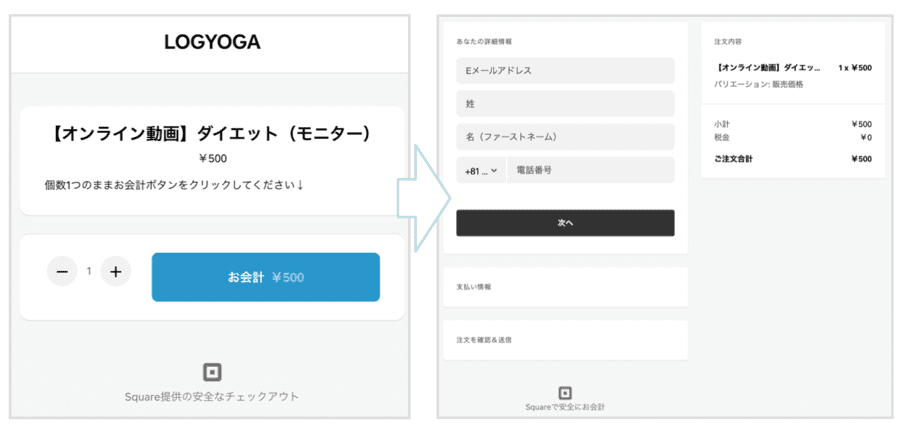Click the あなたの詳細情報 section heading
Viewport: 900px width, 434px height.
pyautogui.click(x=484, y=41)
